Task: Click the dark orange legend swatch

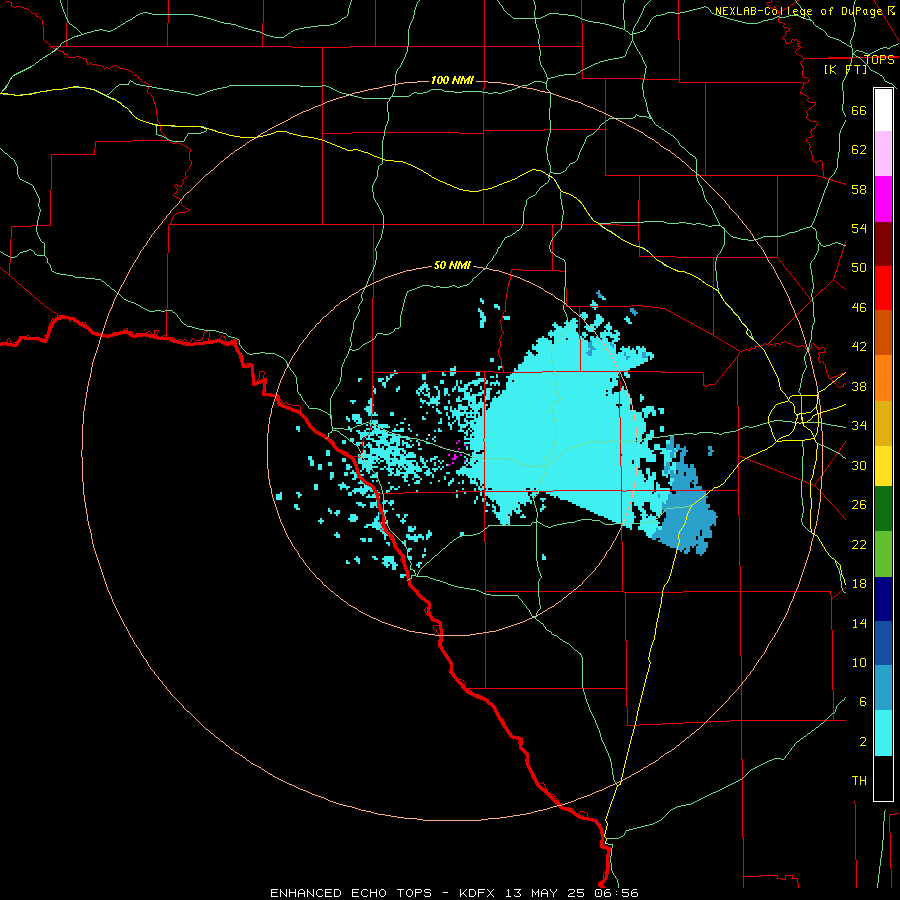Action: tap(883, 333)
